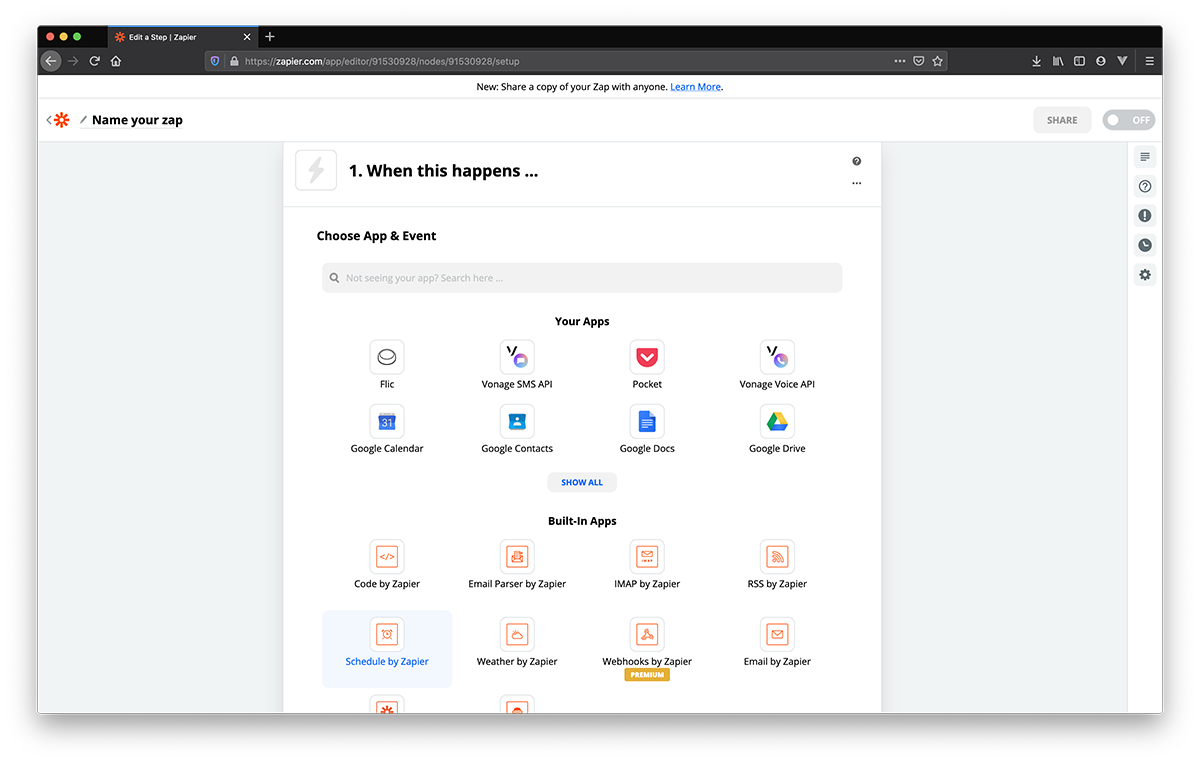
Task: Click the step help icon
Action: 857,161
